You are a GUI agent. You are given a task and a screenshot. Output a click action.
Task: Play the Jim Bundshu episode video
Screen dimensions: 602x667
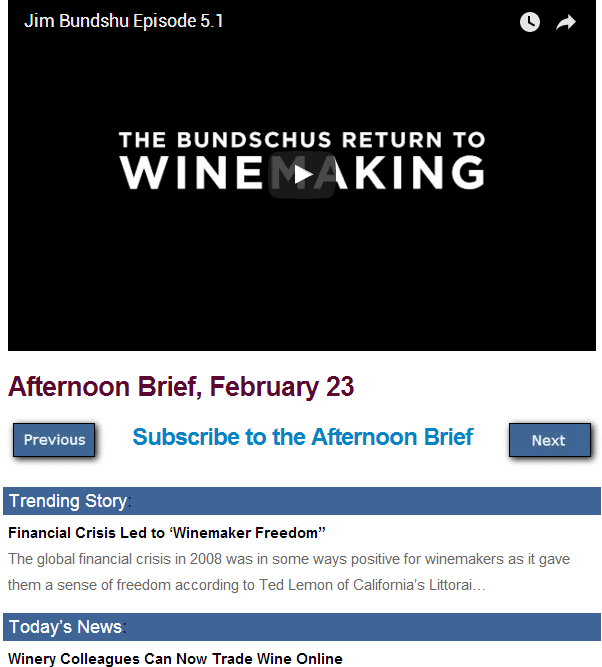click(302, 175)
